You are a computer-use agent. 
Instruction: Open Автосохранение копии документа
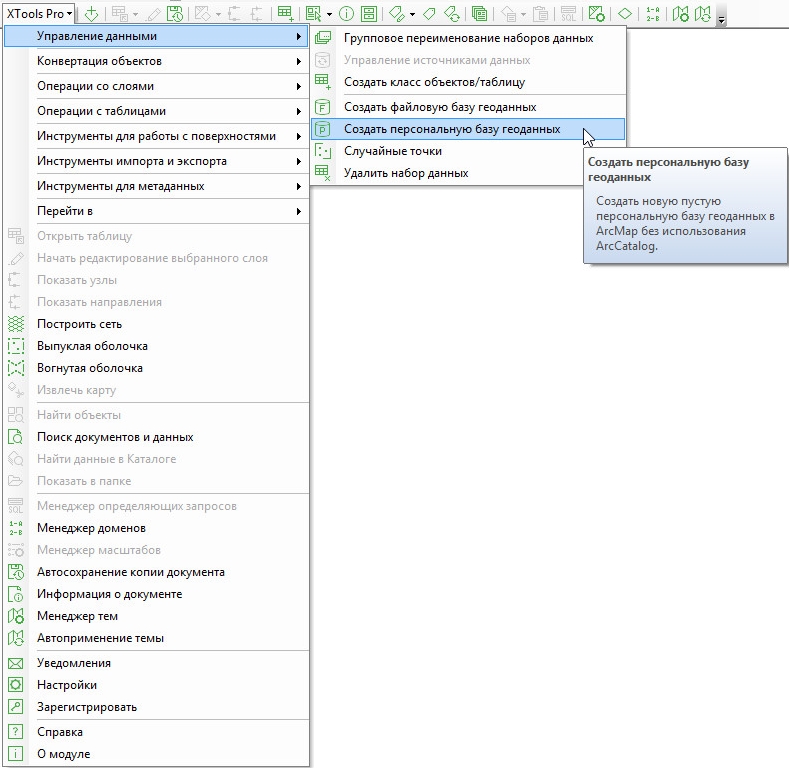pos(130,572)
